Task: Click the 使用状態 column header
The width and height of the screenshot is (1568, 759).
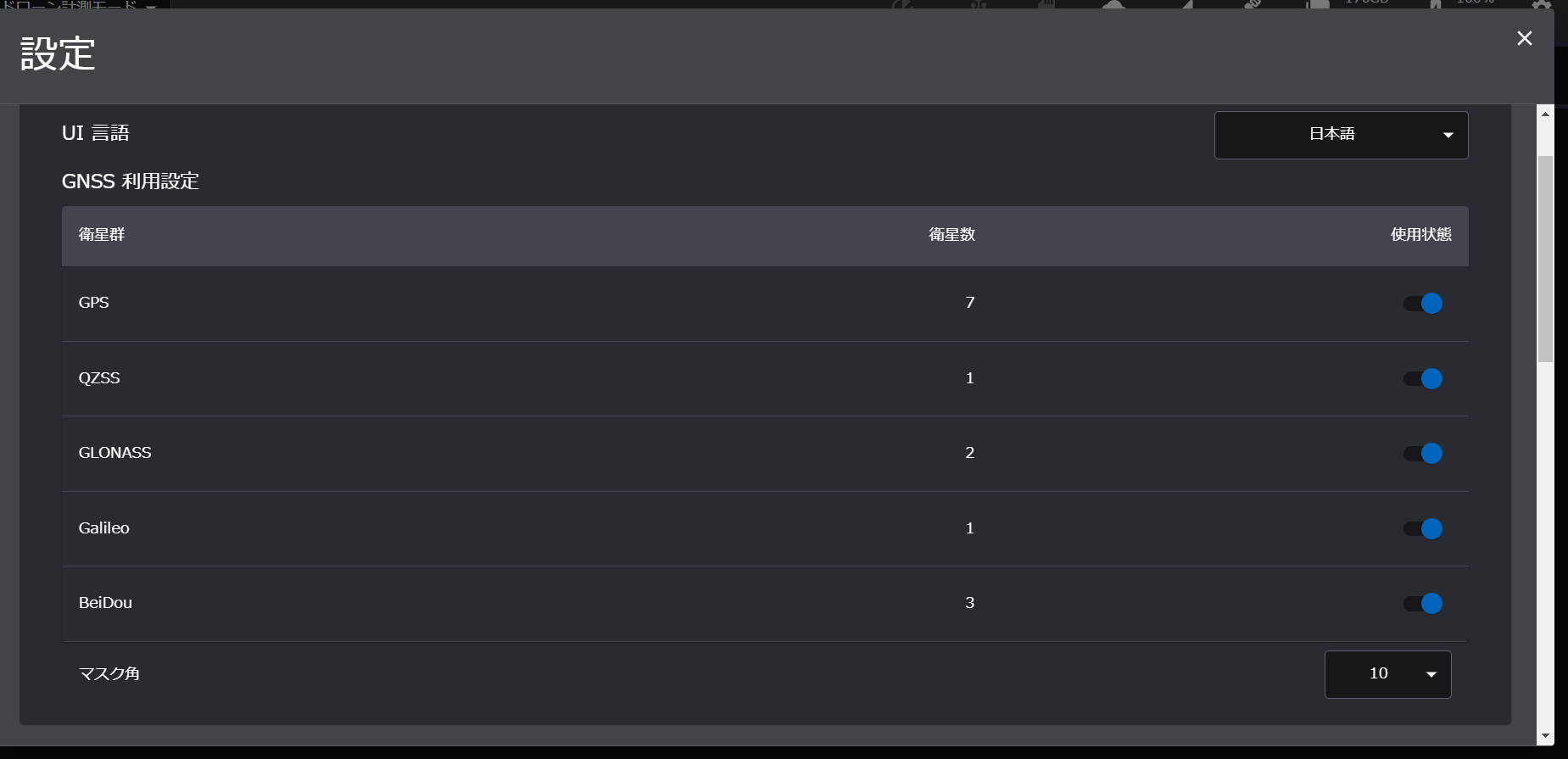Action: tap(1421, 235)
